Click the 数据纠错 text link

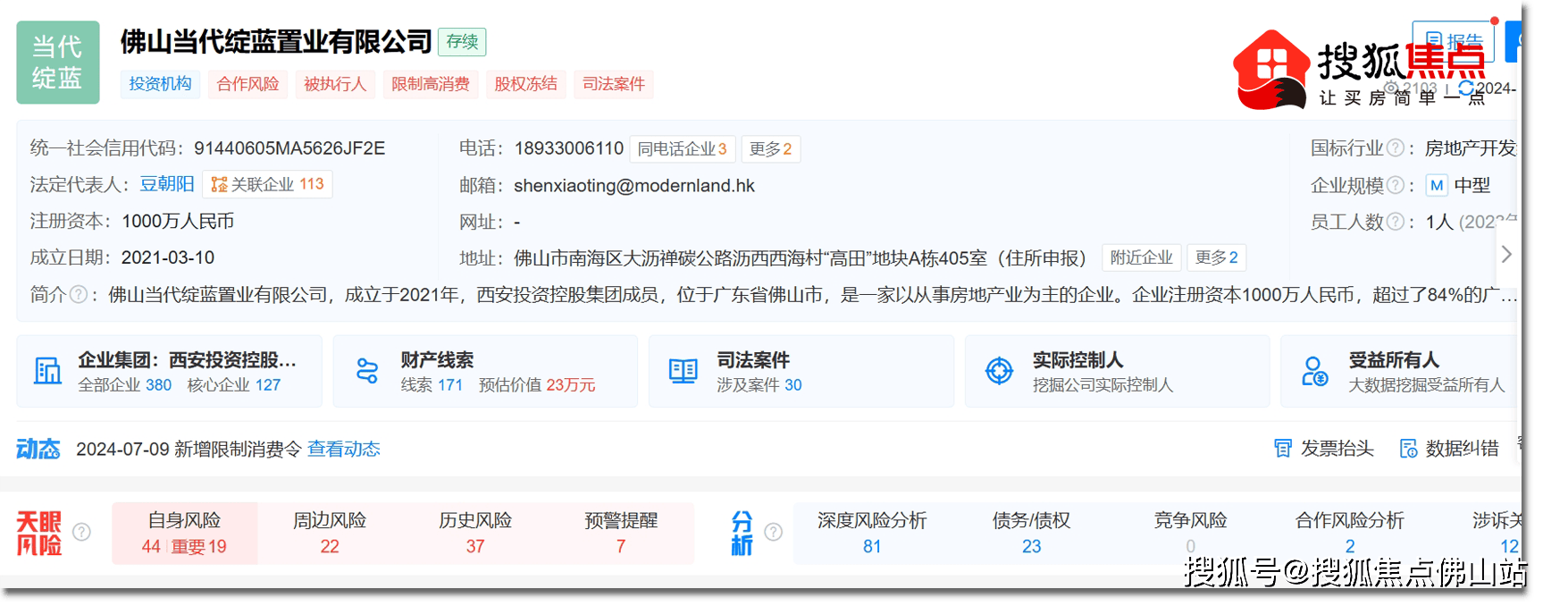click(x=1463, y=449)
